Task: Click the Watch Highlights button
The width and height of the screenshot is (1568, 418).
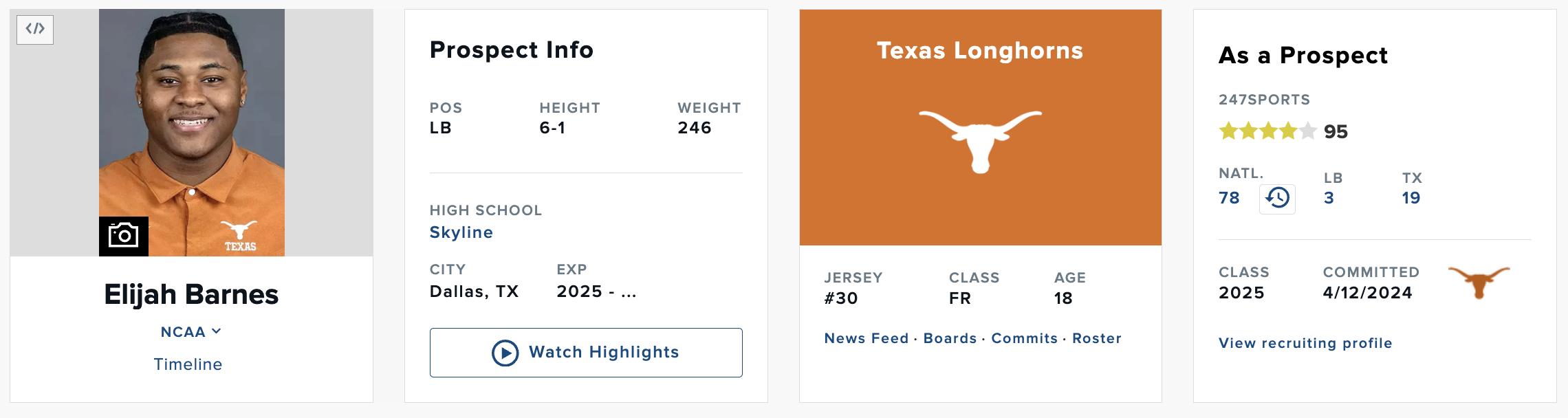Action: coord(586,353)
